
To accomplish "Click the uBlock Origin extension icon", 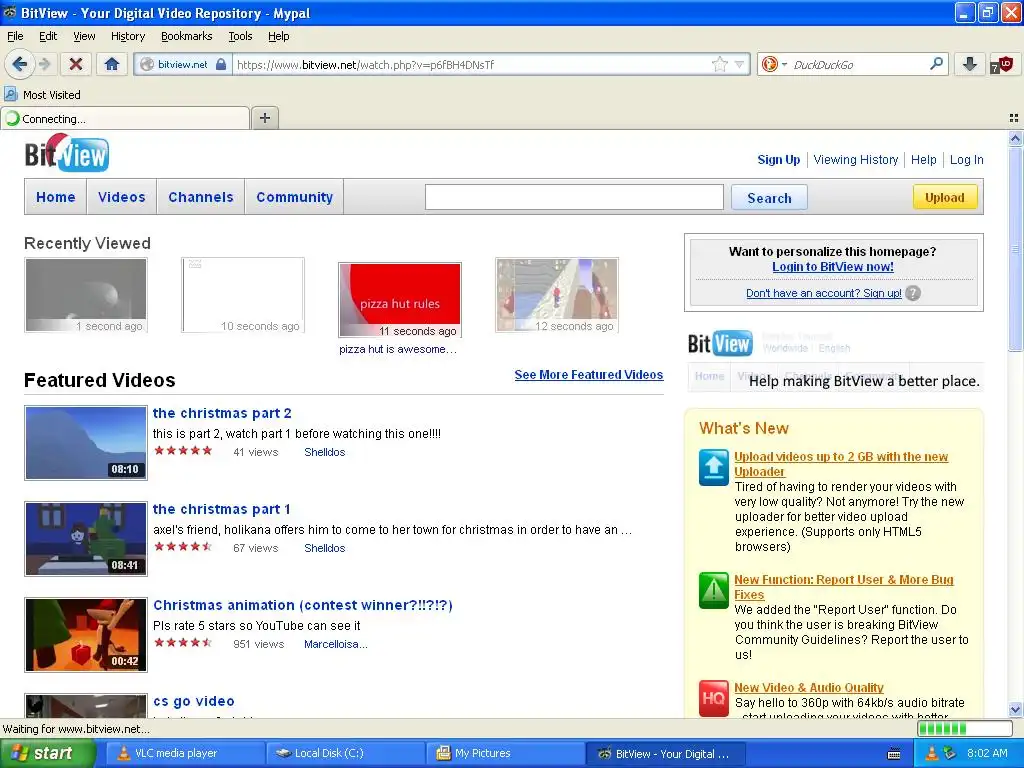I will pos(1001,65).
